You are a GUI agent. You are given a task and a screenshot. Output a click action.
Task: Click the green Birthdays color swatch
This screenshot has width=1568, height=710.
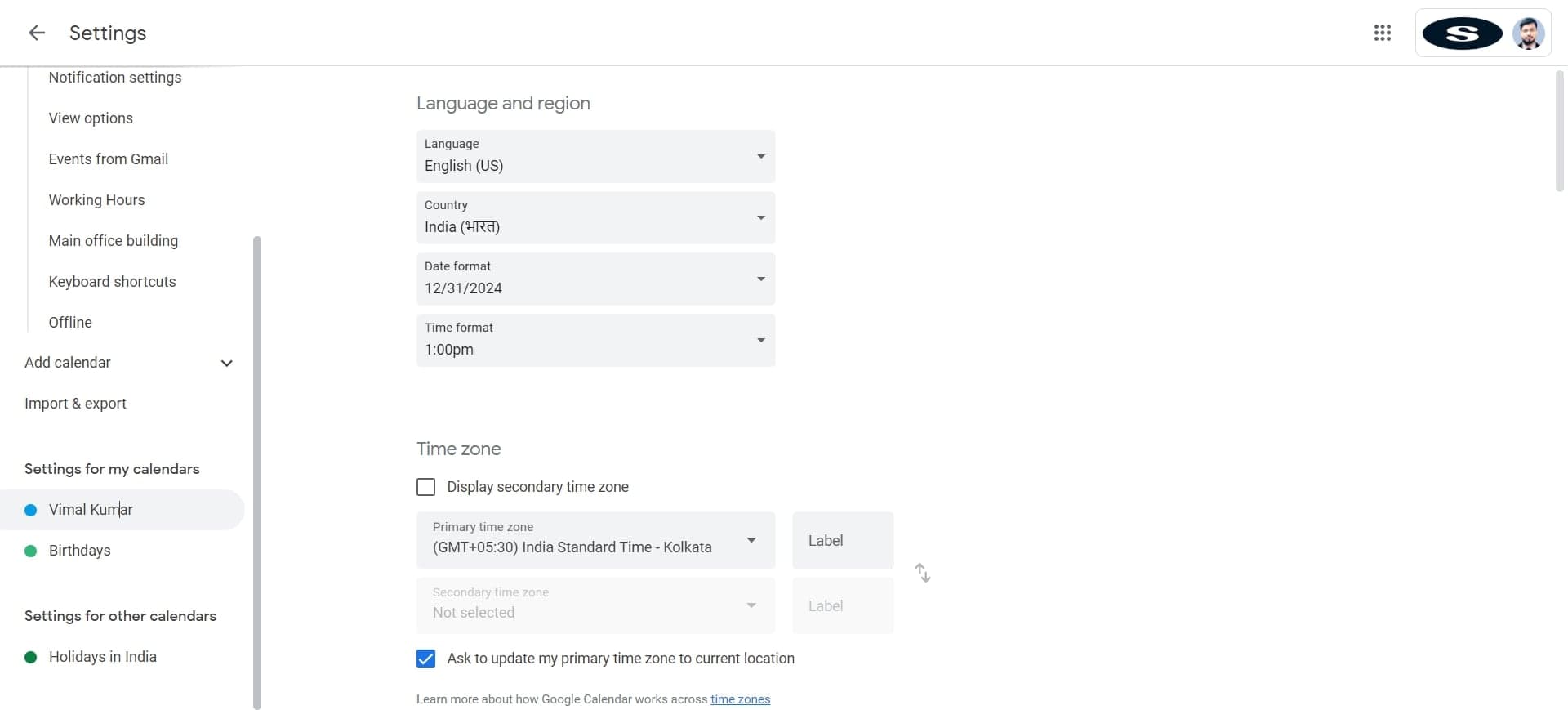click(x=30, y=550)
